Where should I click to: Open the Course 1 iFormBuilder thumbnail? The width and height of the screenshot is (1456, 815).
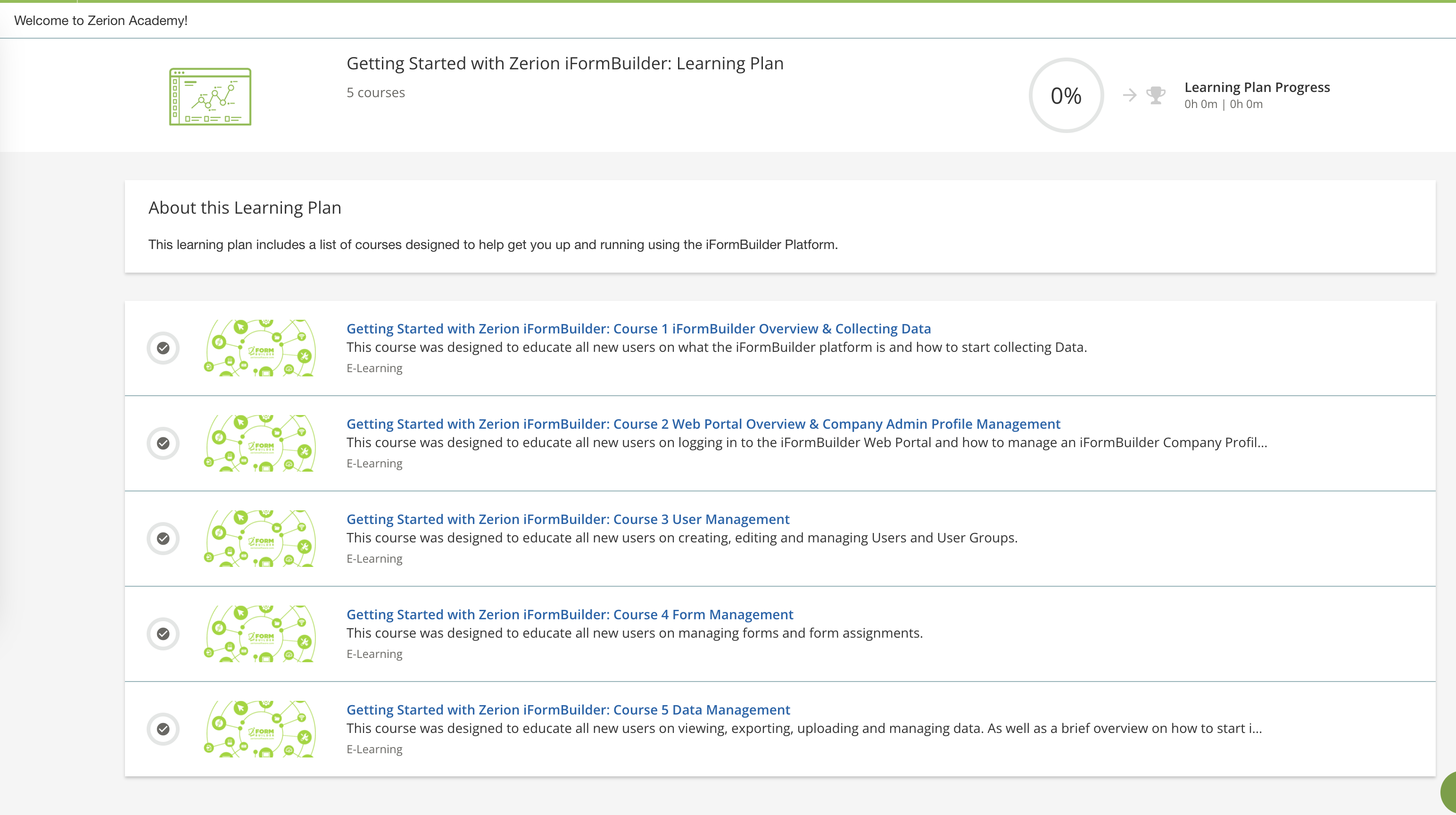pos(260,348)
